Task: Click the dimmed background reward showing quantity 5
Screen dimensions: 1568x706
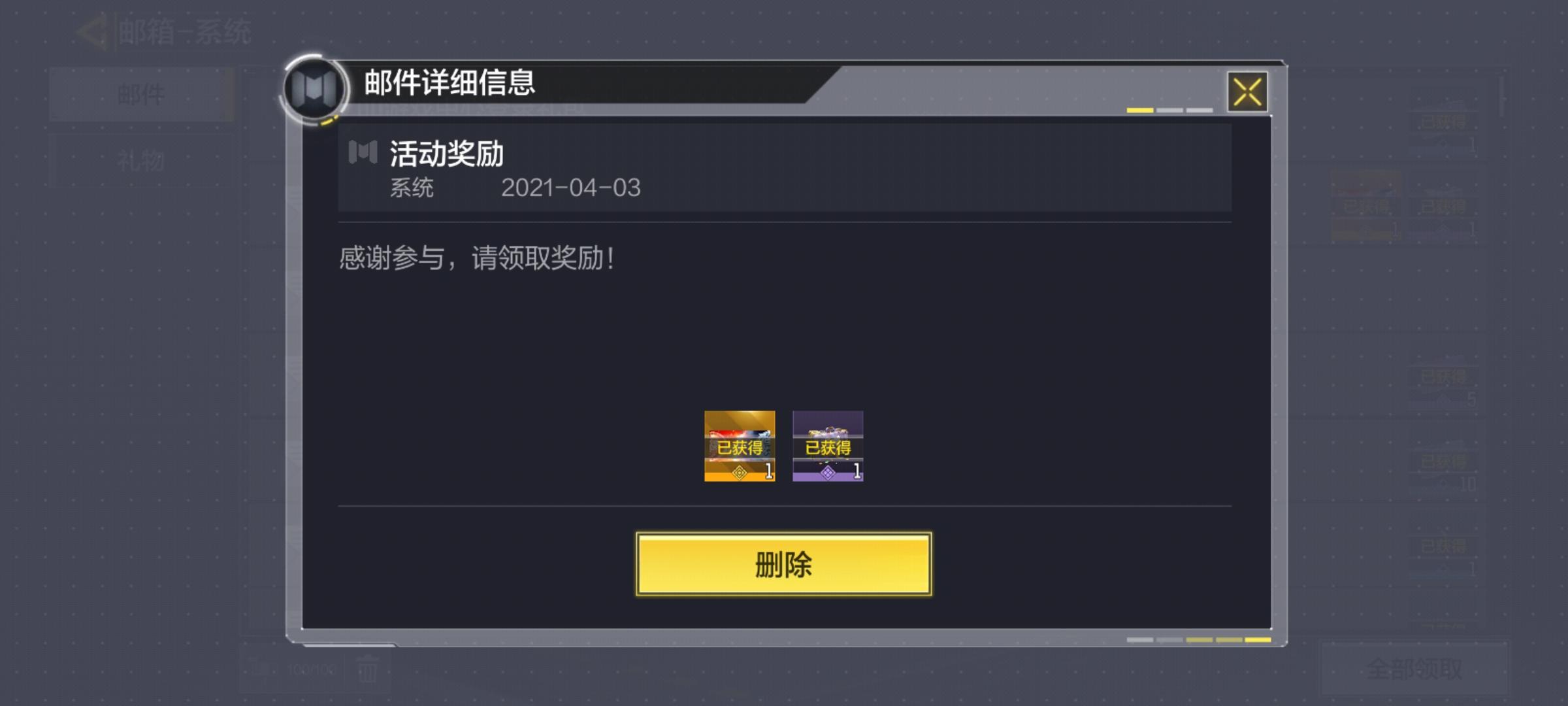Action: click(x=1443, y=384)
